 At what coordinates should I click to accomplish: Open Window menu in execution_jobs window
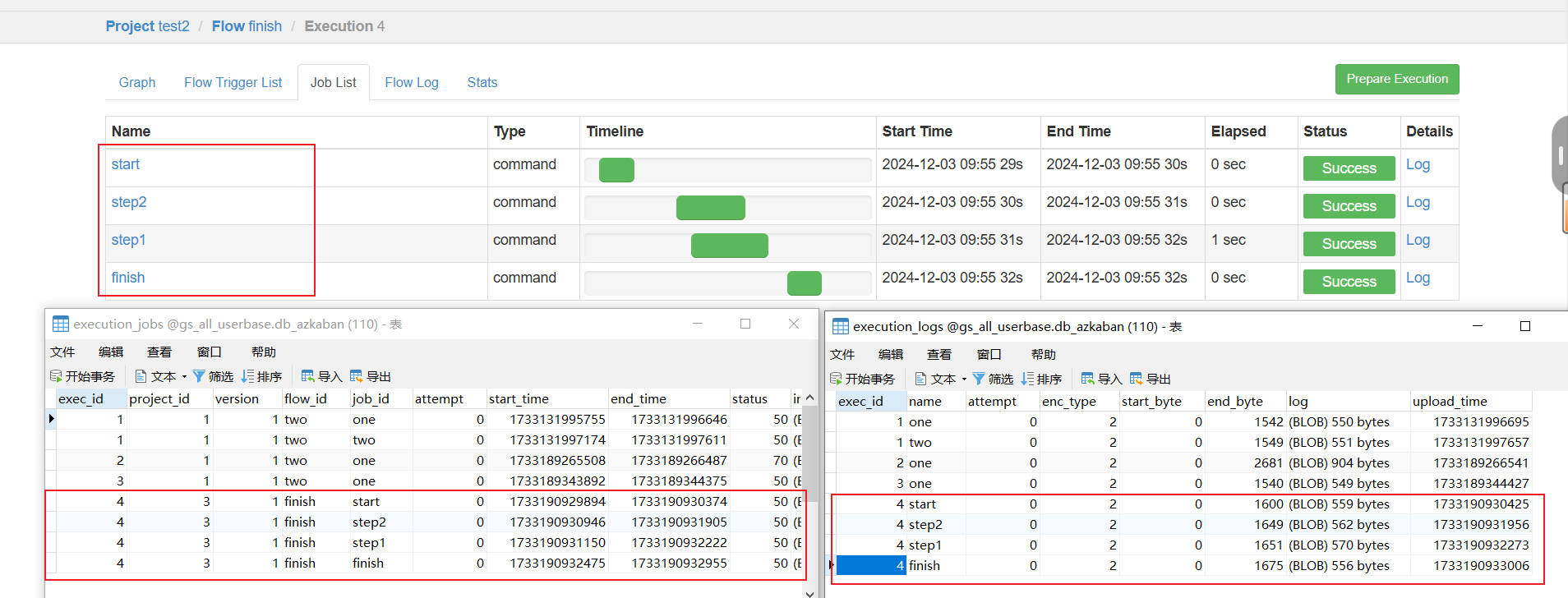coord(210,352)
